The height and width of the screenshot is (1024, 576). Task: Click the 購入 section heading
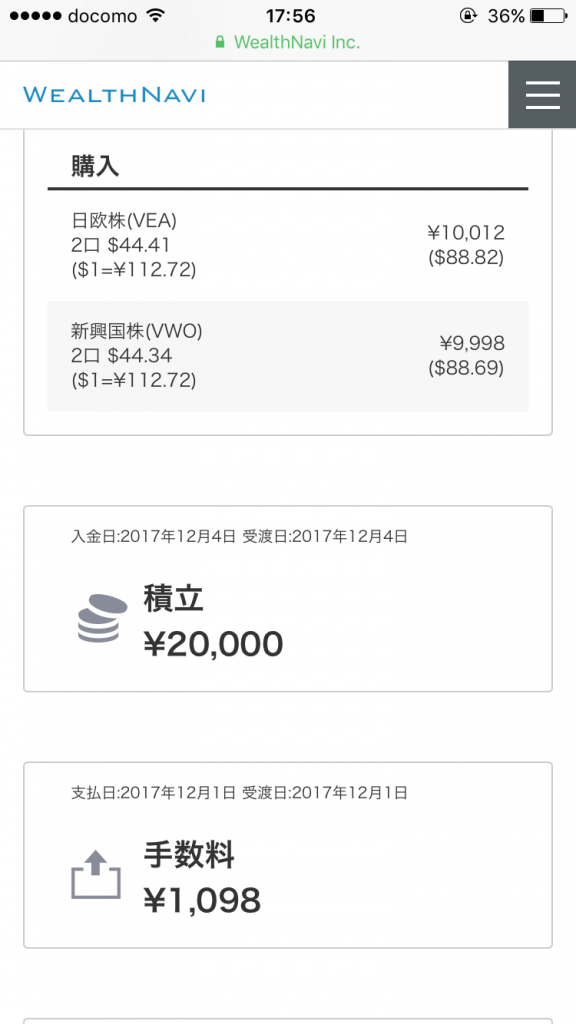(95, 167)
